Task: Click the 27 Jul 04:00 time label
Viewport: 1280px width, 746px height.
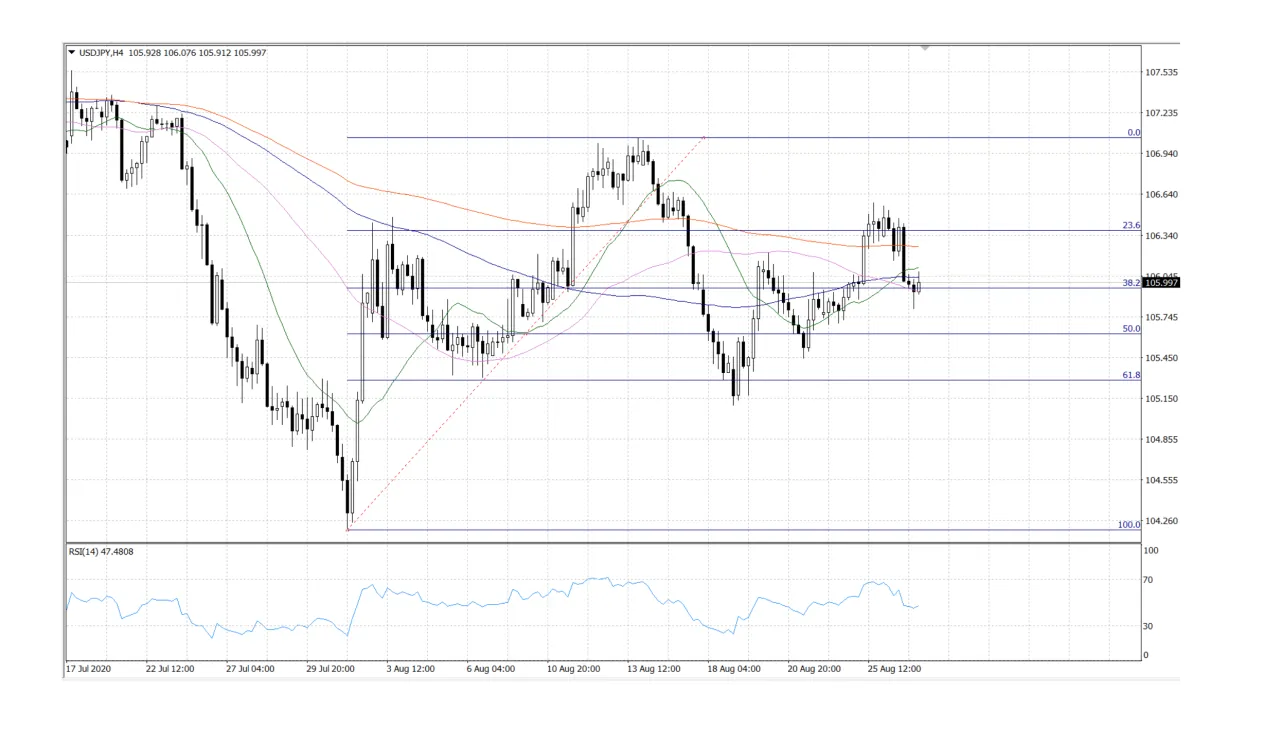Action: (x=250, y=668)
